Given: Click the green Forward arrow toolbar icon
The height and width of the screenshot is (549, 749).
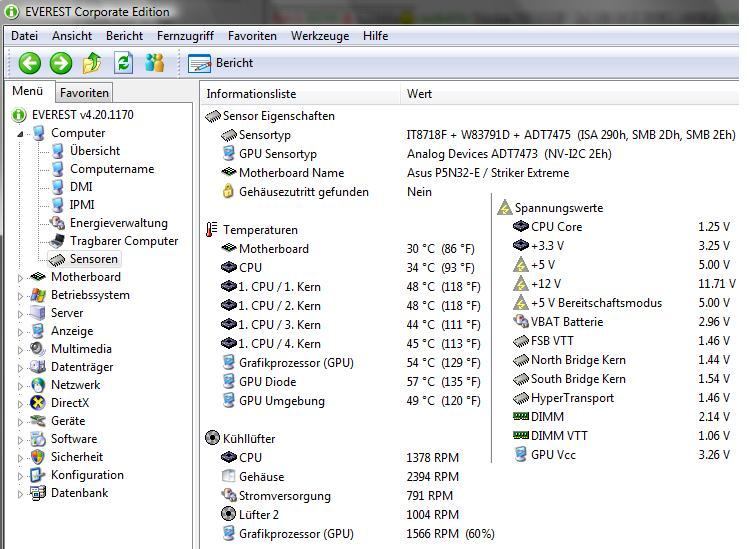Looking at the screenshot, I should (61, 63).
